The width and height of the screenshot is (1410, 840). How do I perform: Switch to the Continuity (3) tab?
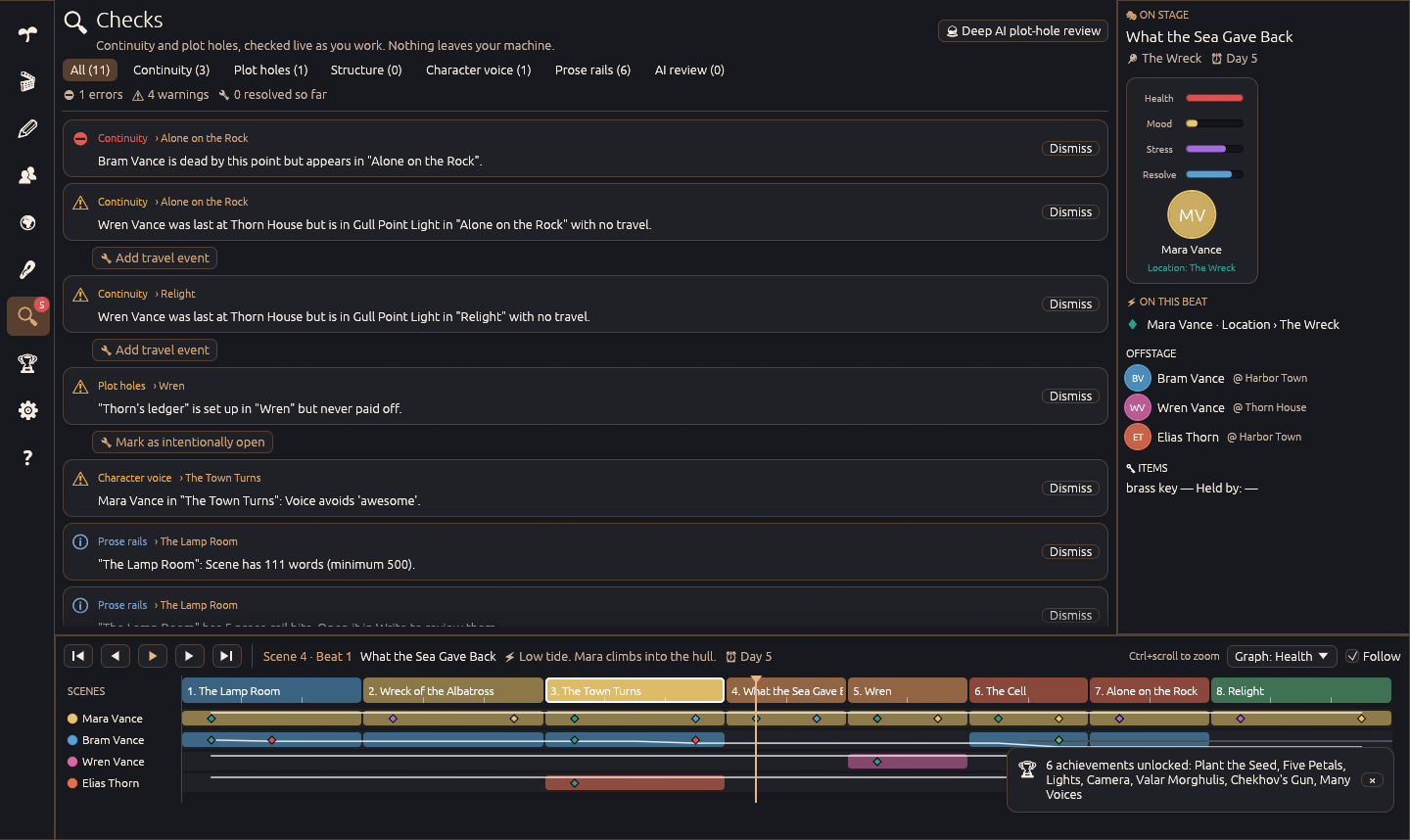pos(171,70)
